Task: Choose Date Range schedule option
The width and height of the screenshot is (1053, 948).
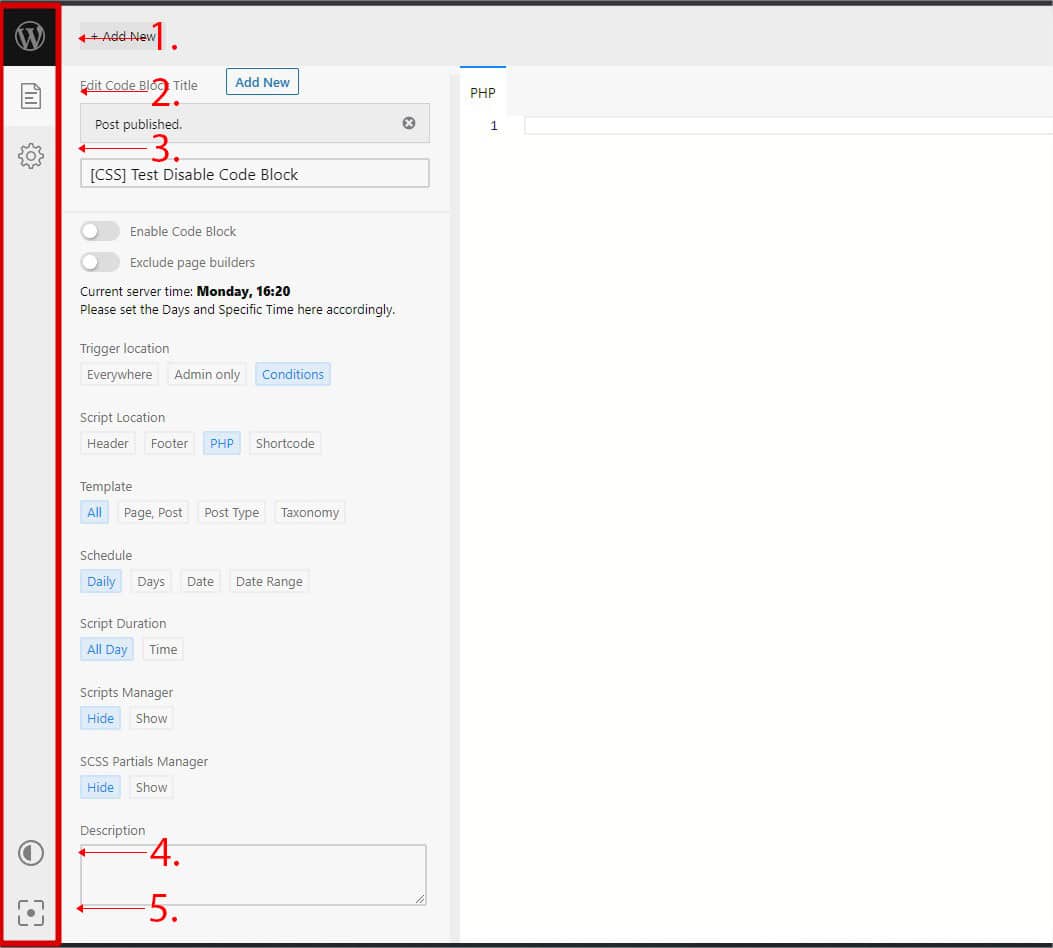Action: tap(269, 581)
